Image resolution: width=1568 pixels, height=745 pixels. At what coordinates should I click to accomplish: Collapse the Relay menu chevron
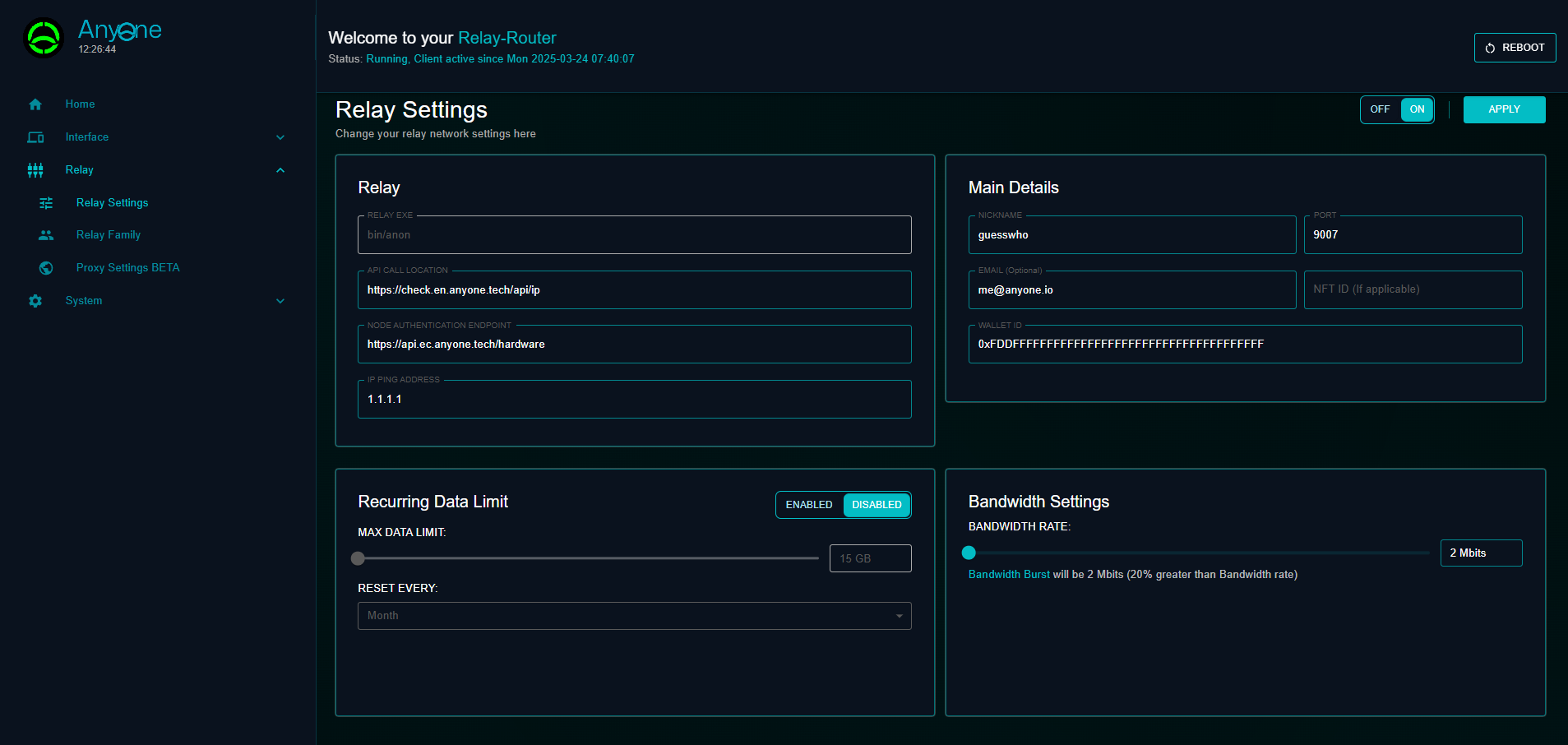tap(280, 170)
